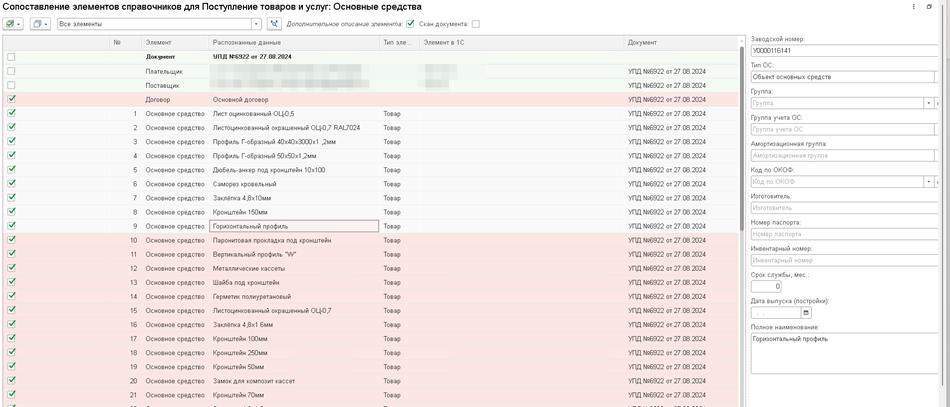Click the 'Документ' column header
The height and width of the screenshot is (407, 950).
point(681,42)
